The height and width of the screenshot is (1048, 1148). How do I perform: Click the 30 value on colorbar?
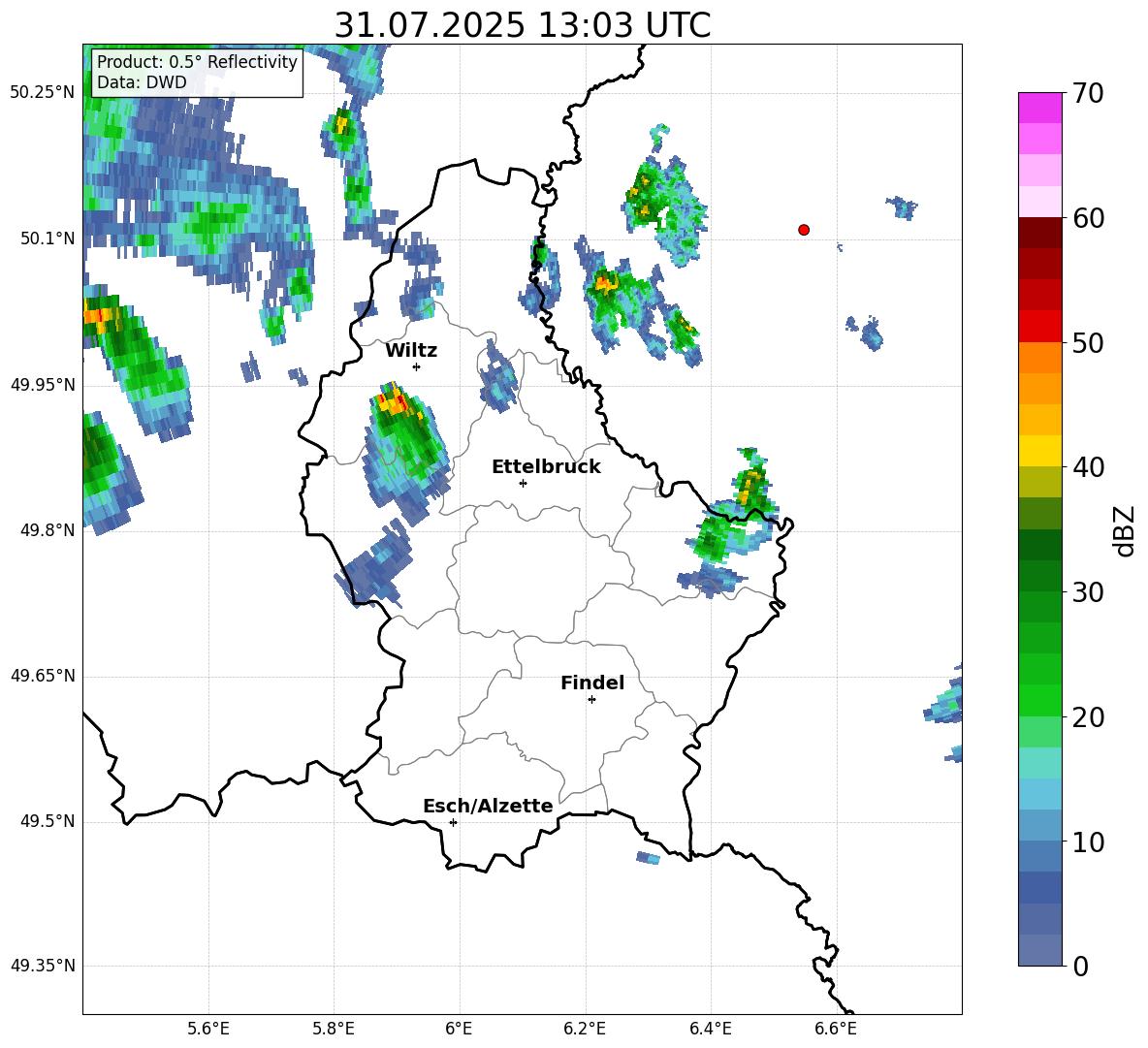tap(1088, 592)
